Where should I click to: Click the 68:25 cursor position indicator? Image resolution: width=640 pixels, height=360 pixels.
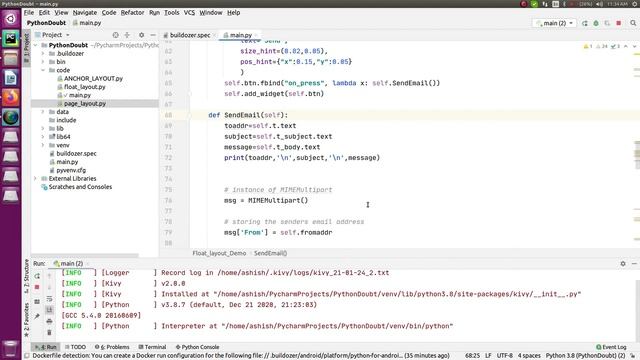(472, 356)
